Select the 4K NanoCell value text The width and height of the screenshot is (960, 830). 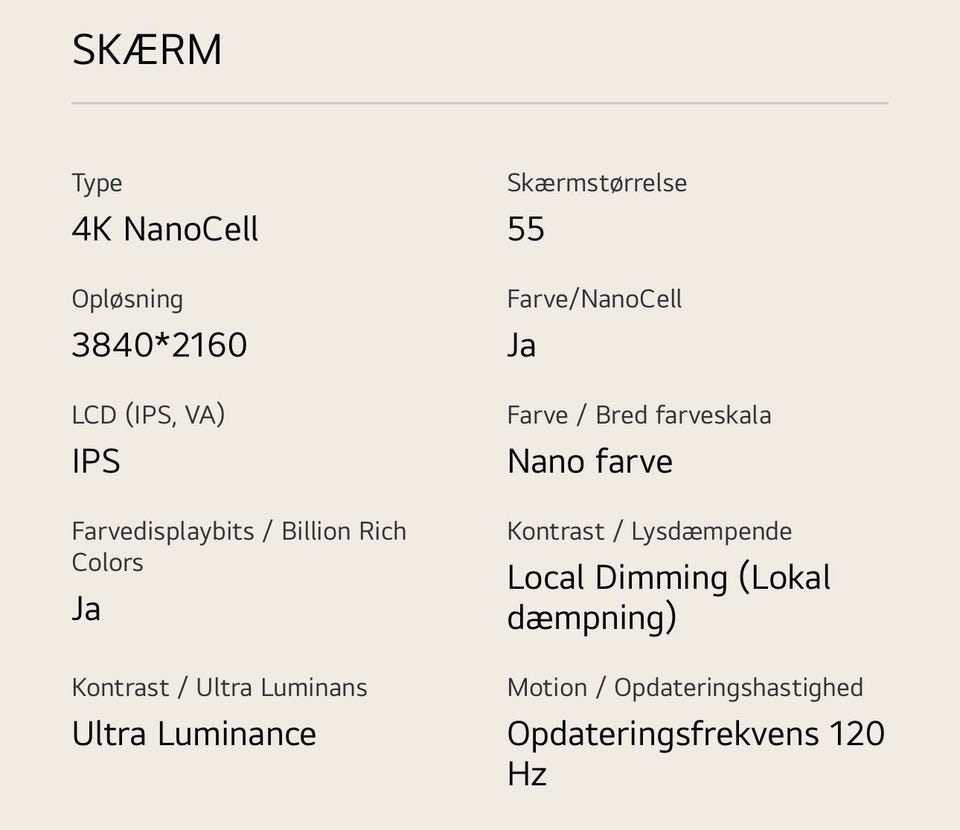pos(165,229)
